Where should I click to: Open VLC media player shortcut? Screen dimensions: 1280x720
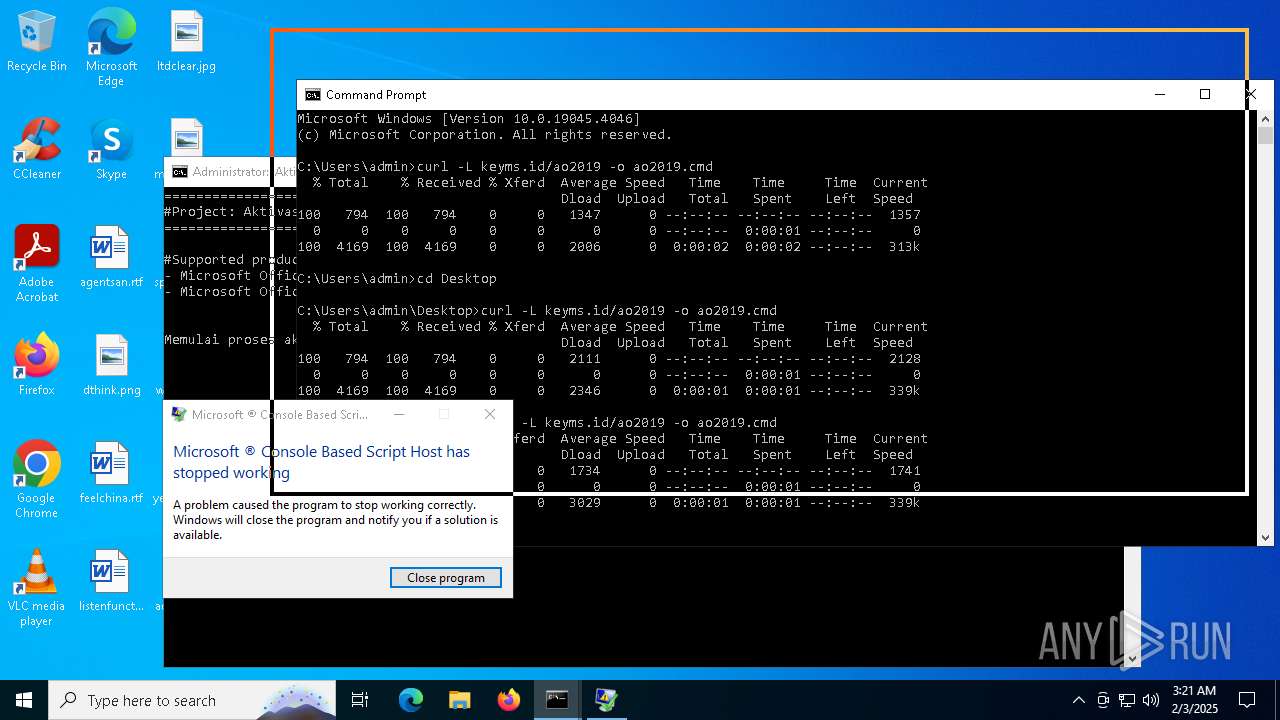[x=37, y=588]
